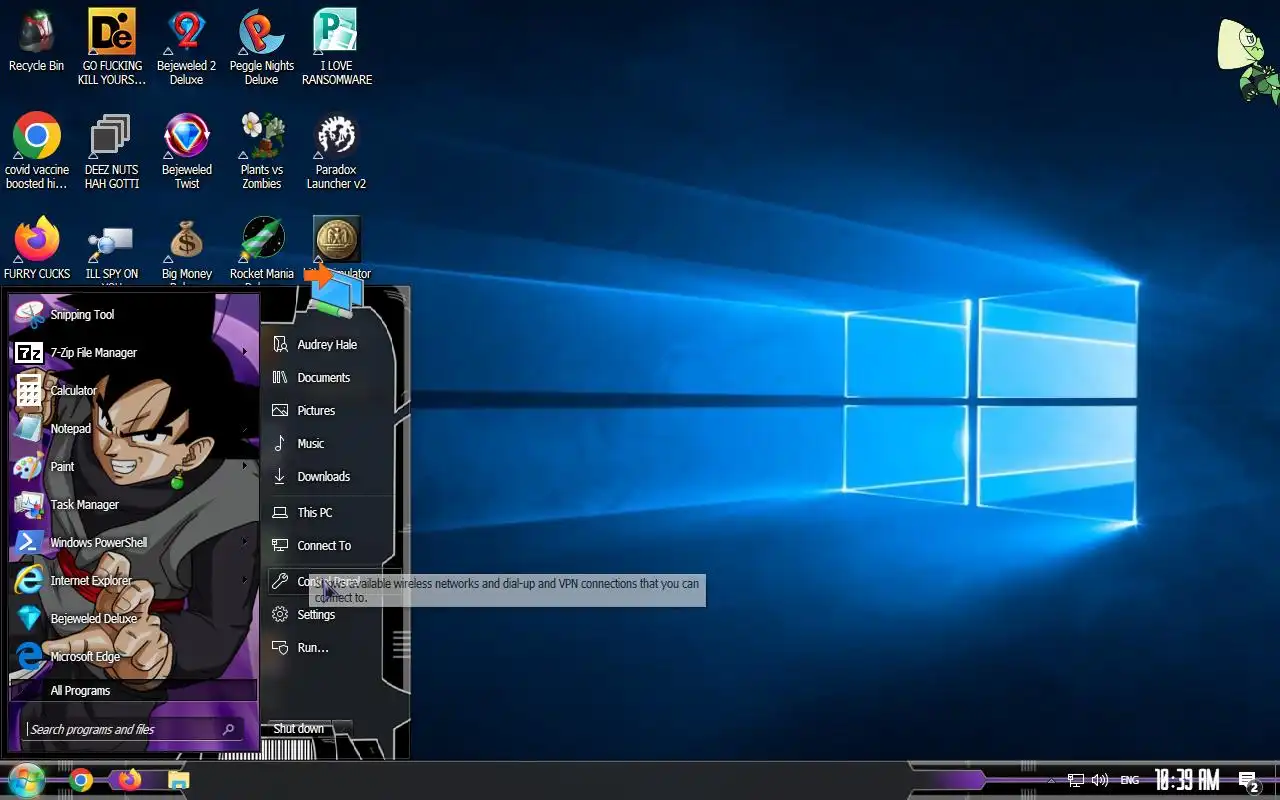Select Bejeweled 2 Deluxe desktop icon

[x=187, y=47]
